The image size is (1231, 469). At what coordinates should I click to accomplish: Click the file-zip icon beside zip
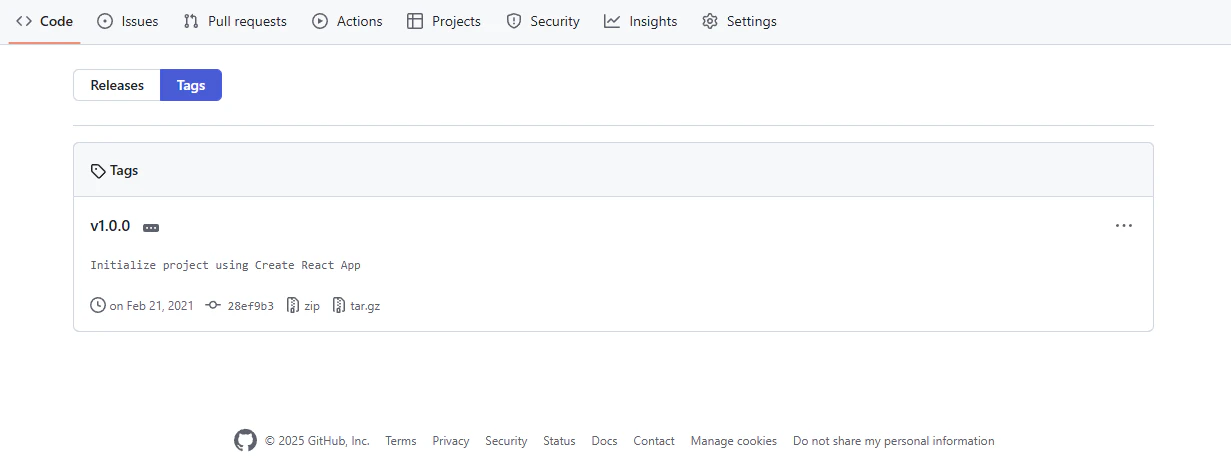tap(293, 305)
